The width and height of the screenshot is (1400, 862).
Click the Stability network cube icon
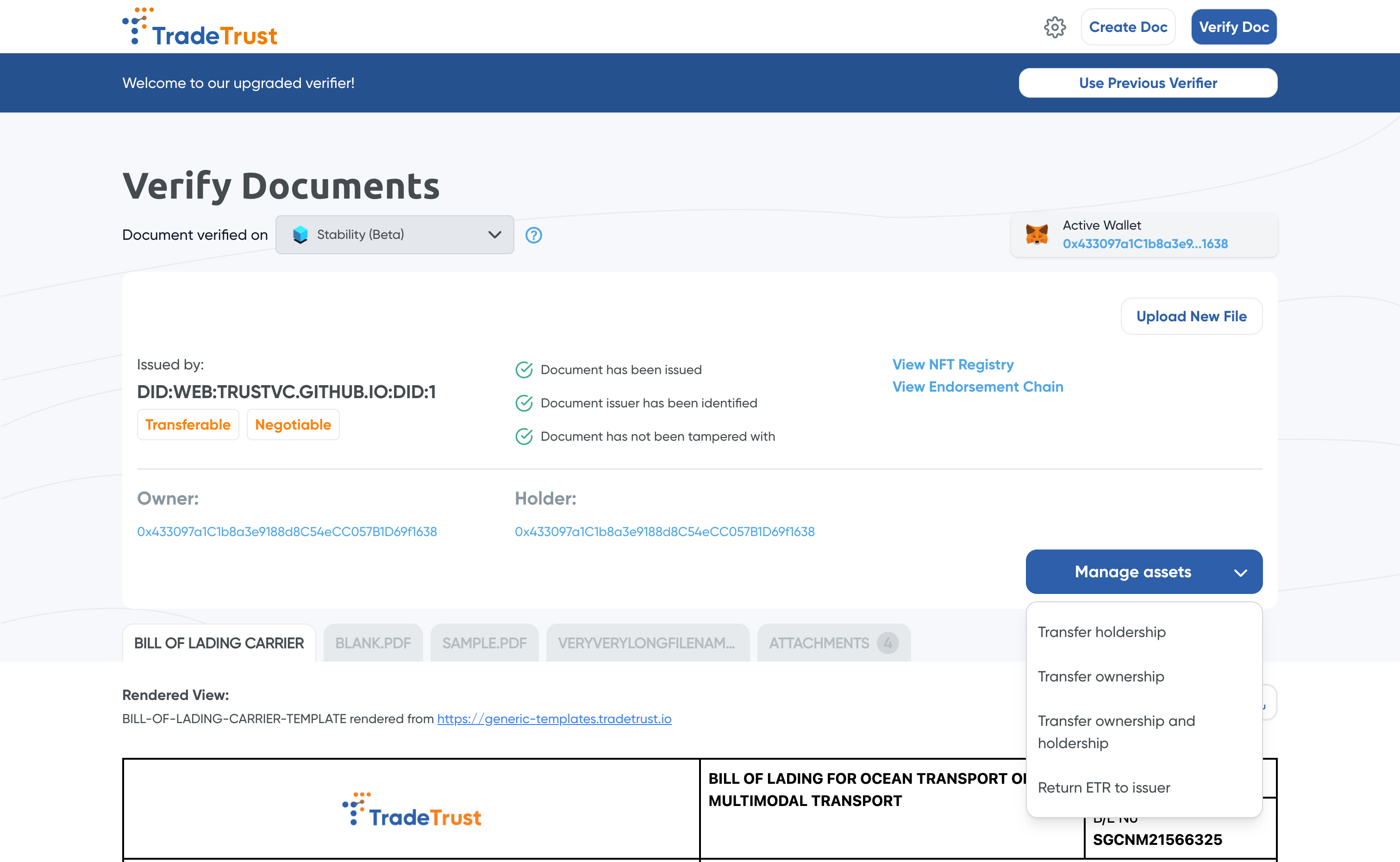click(x=301, y=234)
